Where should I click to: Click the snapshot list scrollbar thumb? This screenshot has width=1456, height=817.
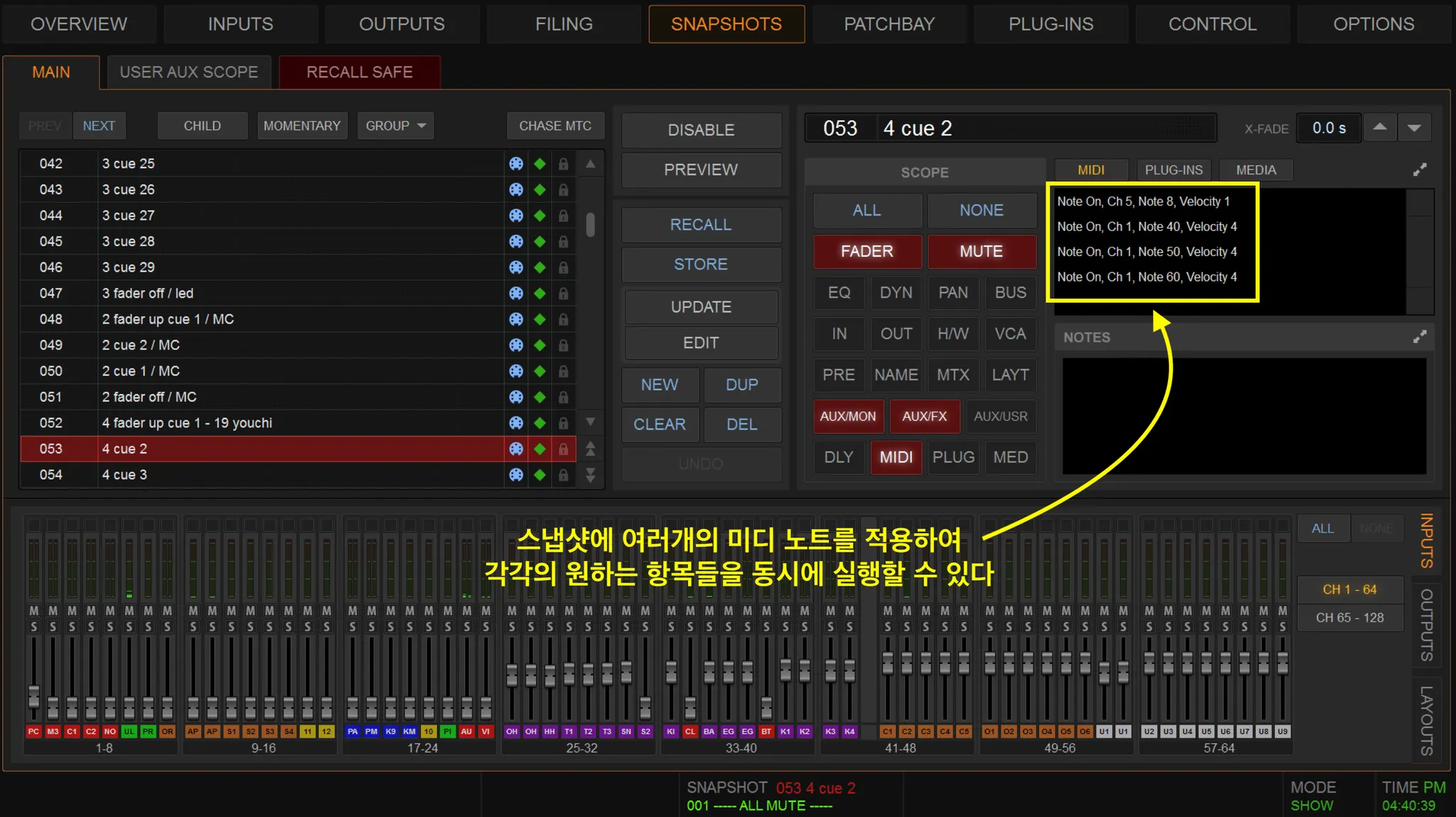click(x=590, y=224)
